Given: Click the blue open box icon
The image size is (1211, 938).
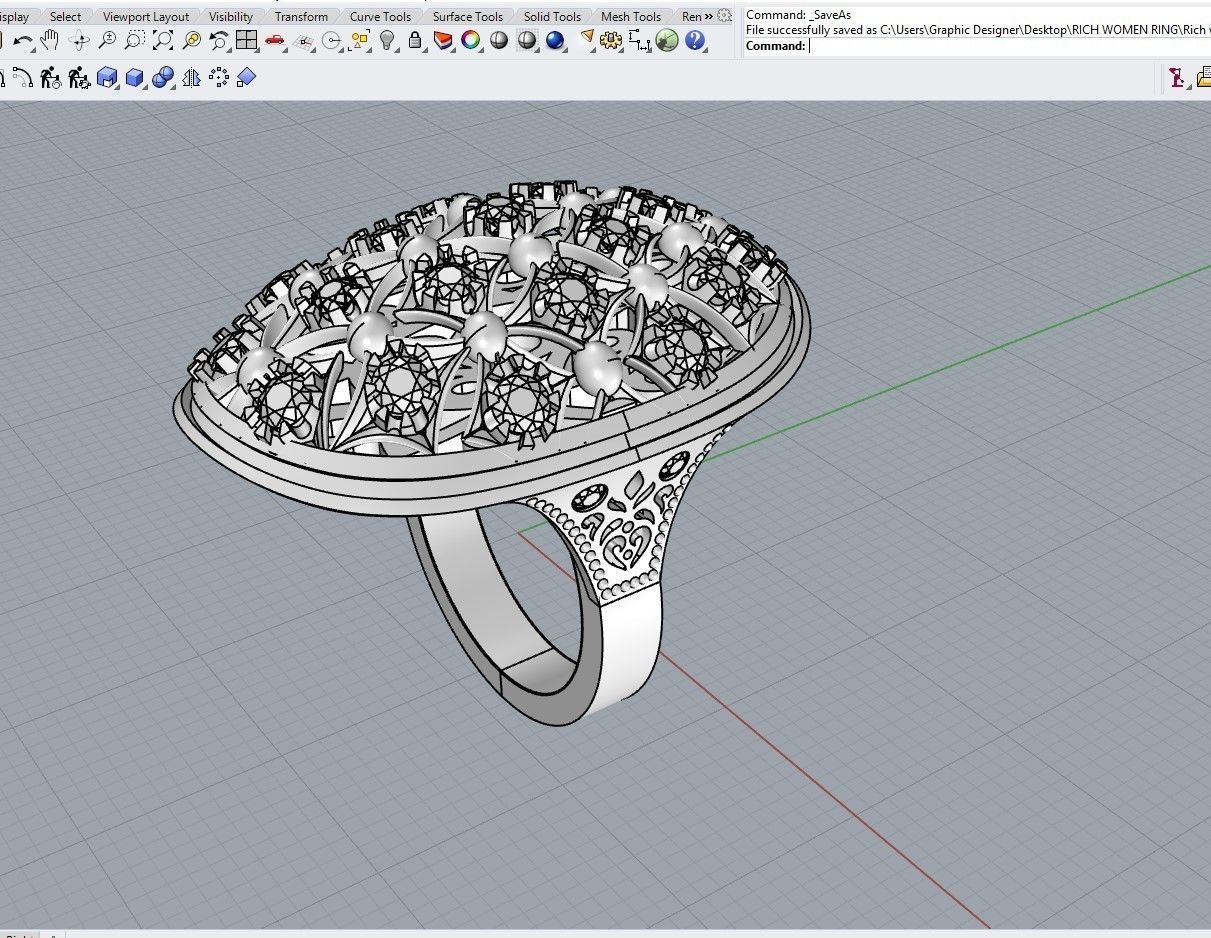Looking at the screenshot, I should coord(107,78).
